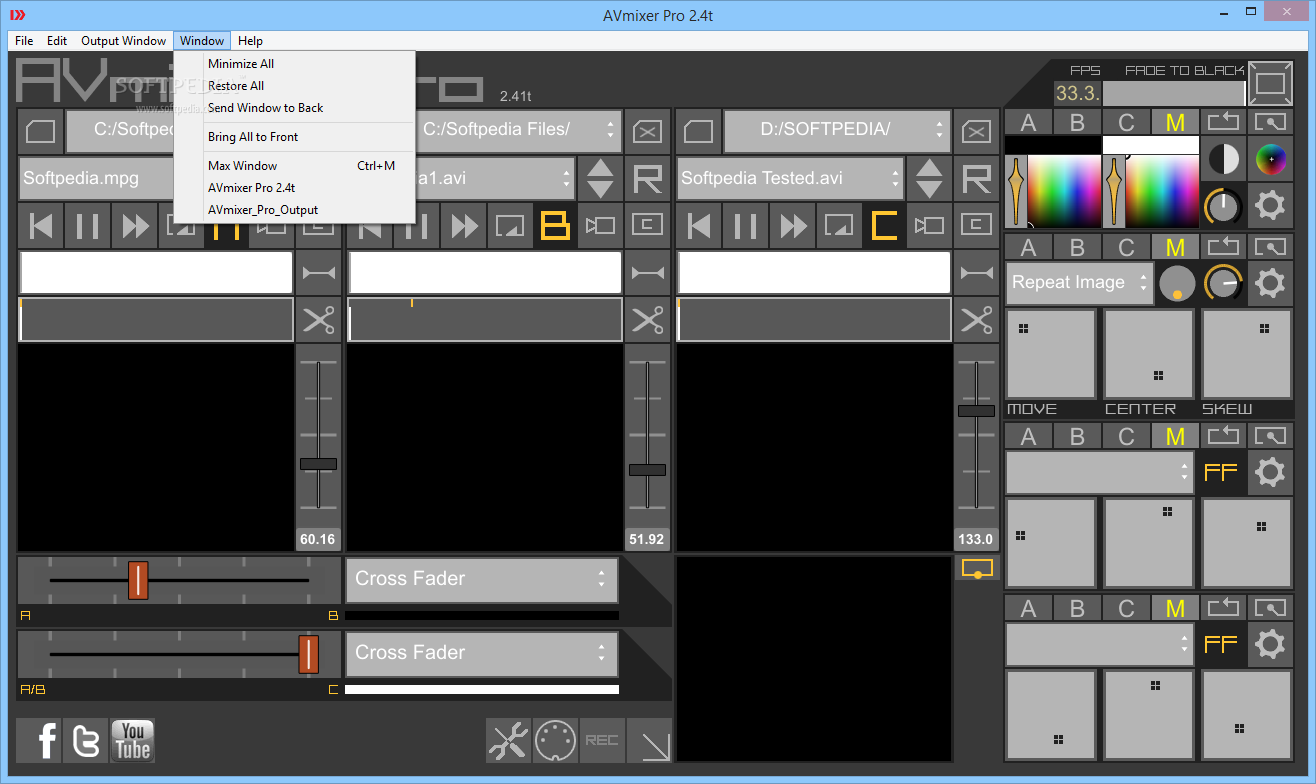Open gear settings beside Repeat Image
The image size is (1316, 784).
(x=1270, y=283)
